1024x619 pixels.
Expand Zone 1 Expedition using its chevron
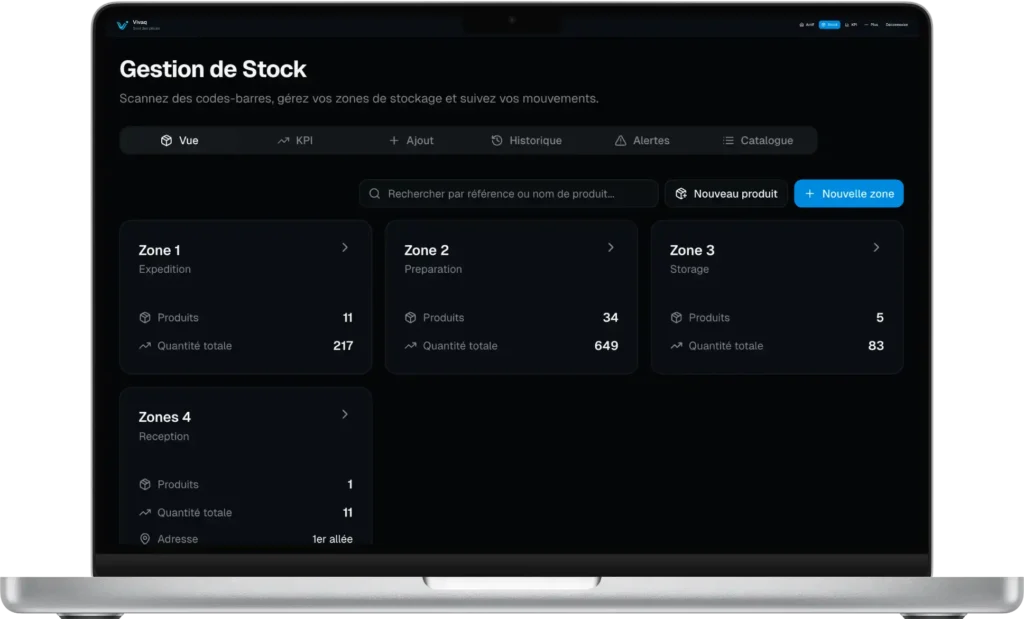(x=345, y=248)
